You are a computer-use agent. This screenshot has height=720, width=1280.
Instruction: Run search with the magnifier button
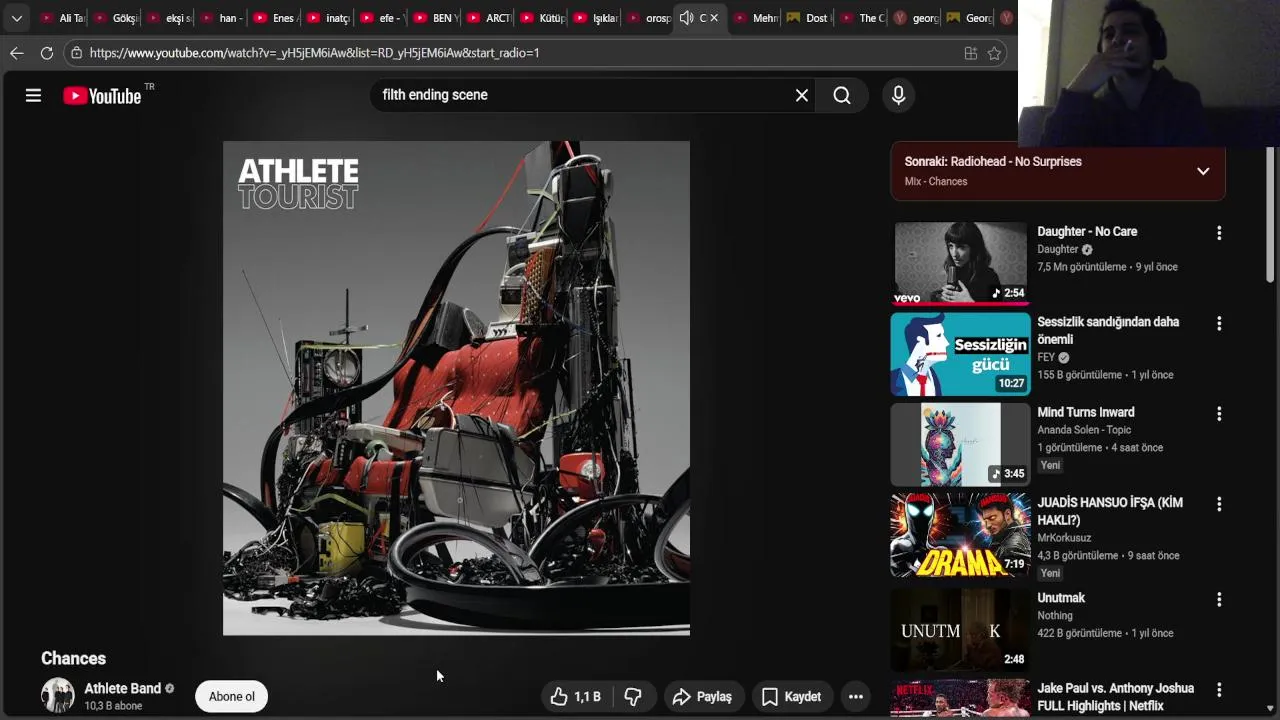842,95
